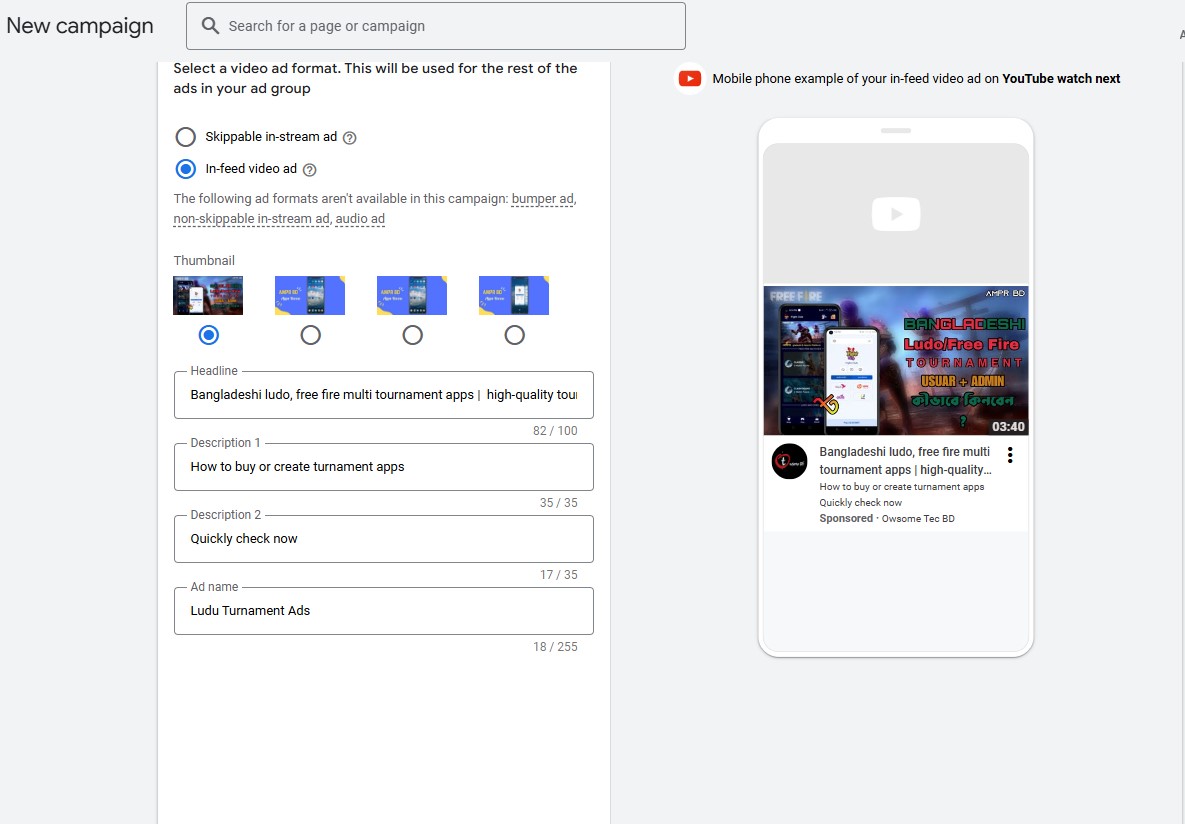Open help icon for Skippable in-stream ad

pyautogui.click(x=349, y=138)
